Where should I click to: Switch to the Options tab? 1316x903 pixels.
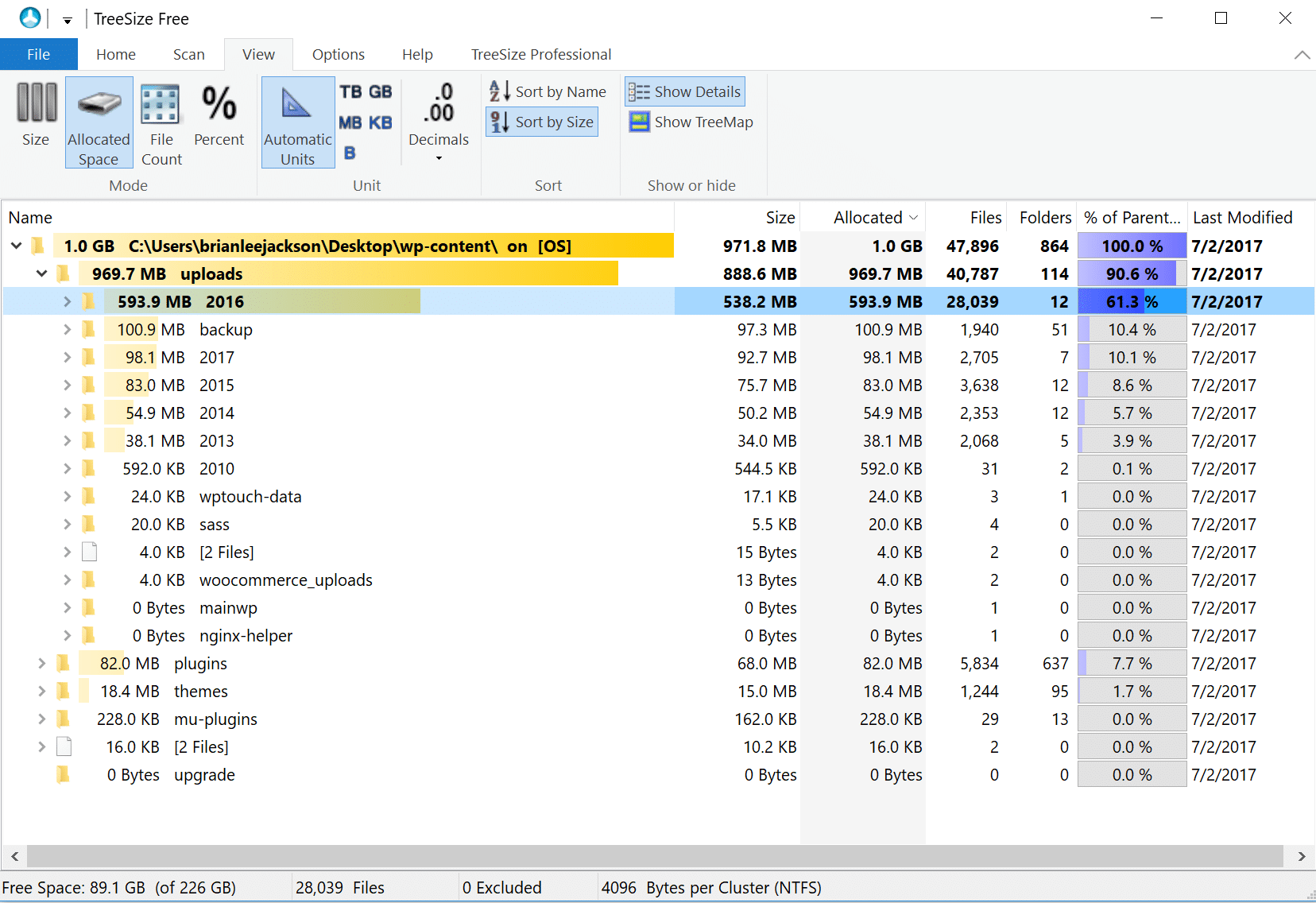pyautogui.click(x=338, y=54)
